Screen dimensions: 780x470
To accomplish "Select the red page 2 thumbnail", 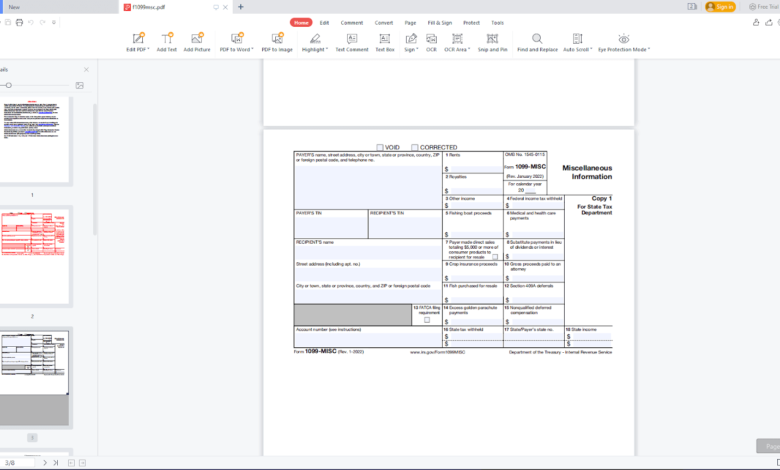I will (34, 256).
